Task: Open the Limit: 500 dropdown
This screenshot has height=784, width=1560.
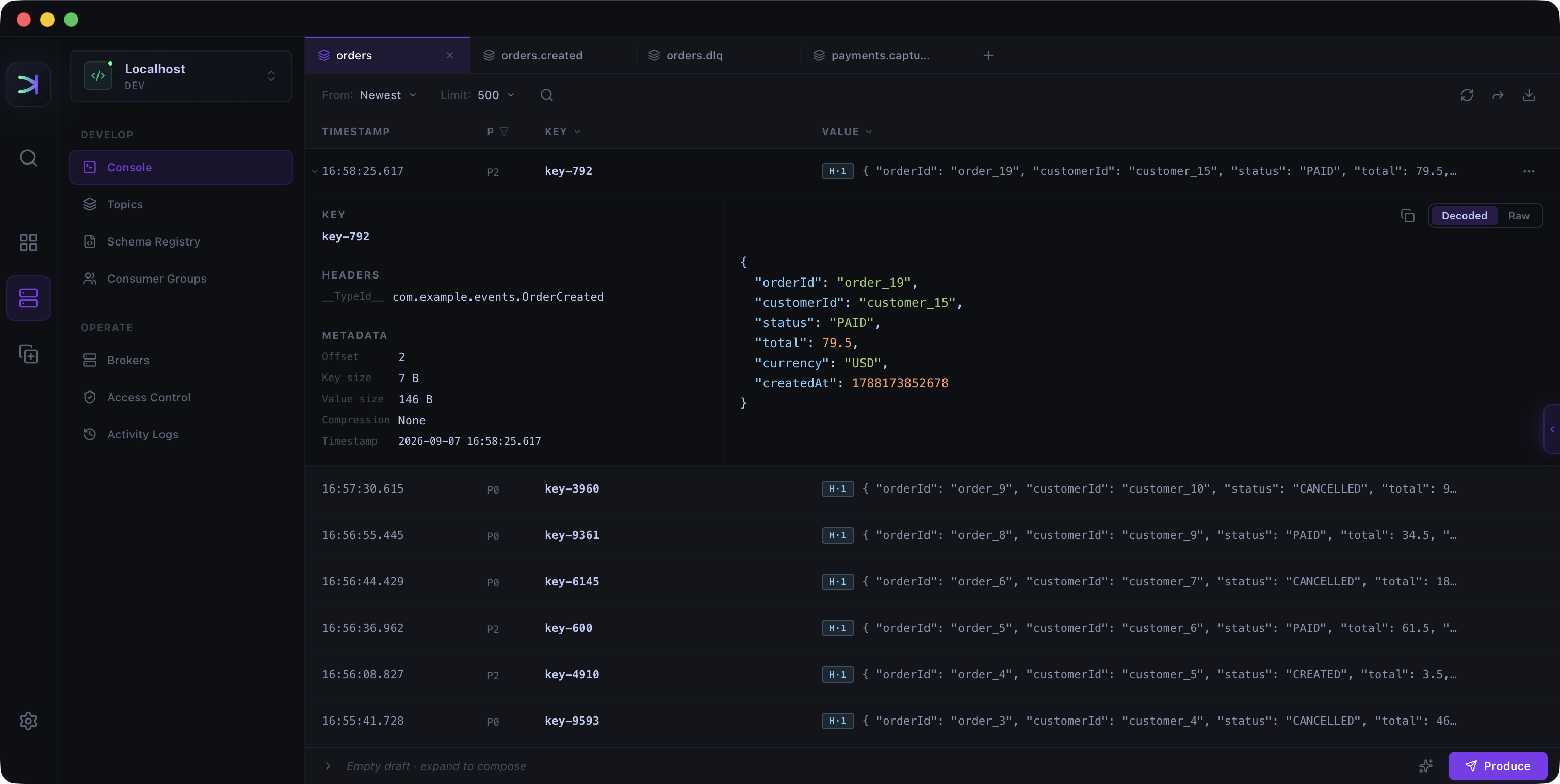Action: [x=477, y=95]
